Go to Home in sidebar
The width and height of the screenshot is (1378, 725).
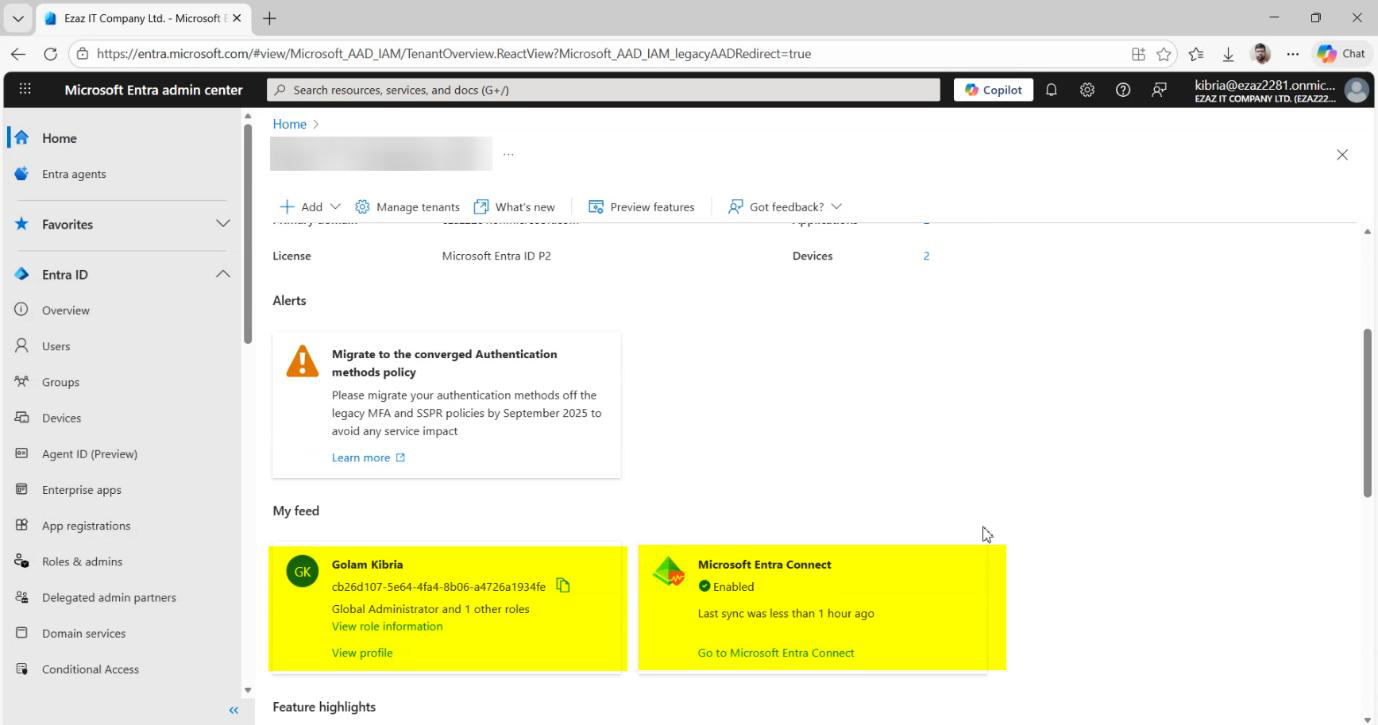[x=59, y=138]
